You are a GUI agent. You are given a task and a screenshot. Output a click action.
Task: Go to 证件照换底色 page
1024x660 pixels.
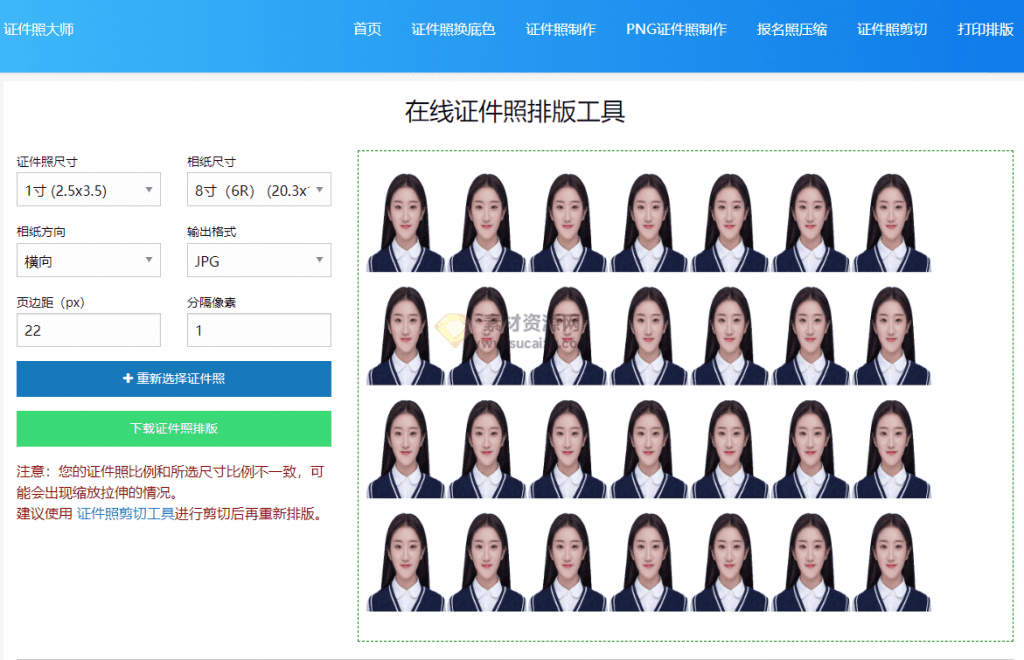[x=453, y=29]
